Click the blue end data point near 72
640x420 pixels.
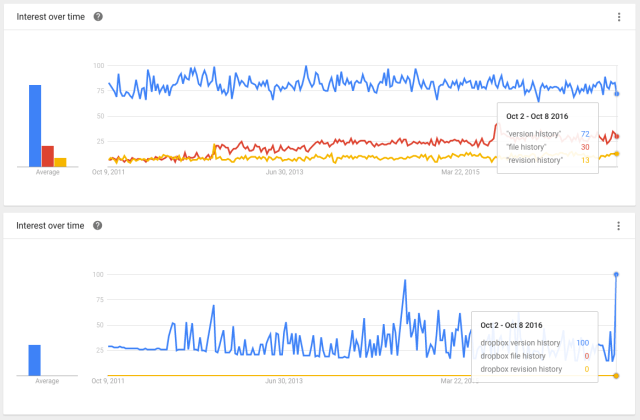617,94
